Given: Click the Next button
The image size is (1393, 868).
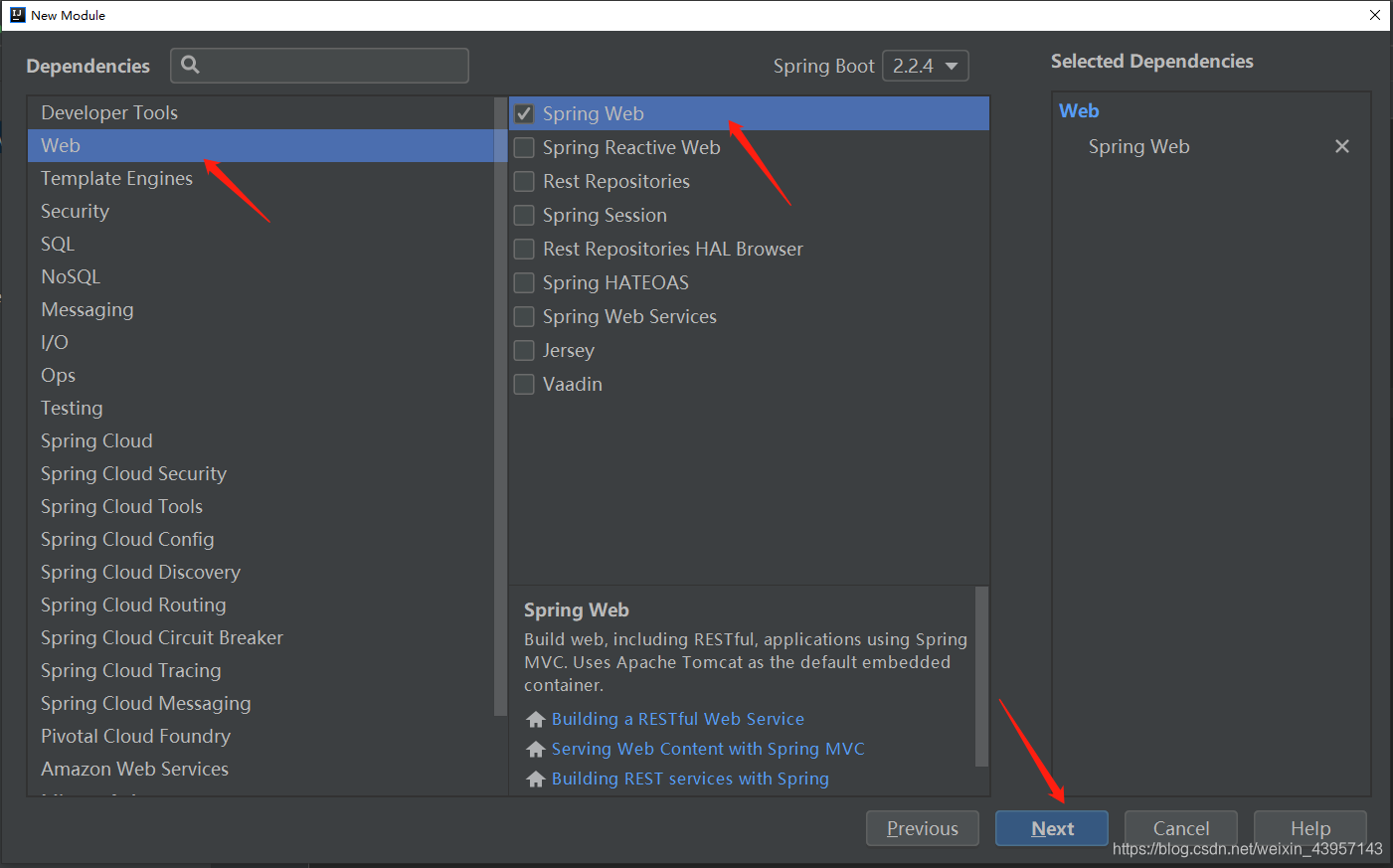Looking at the screenshot, I should click(x=1052, y=828).
